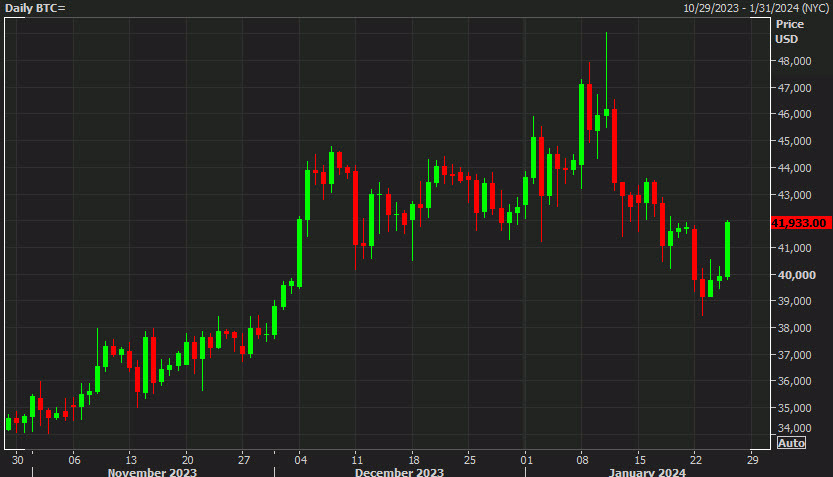Screen dimensions: 833x477
Task: Click the 37,000 price axis label
Action: [x=794, y=355]
